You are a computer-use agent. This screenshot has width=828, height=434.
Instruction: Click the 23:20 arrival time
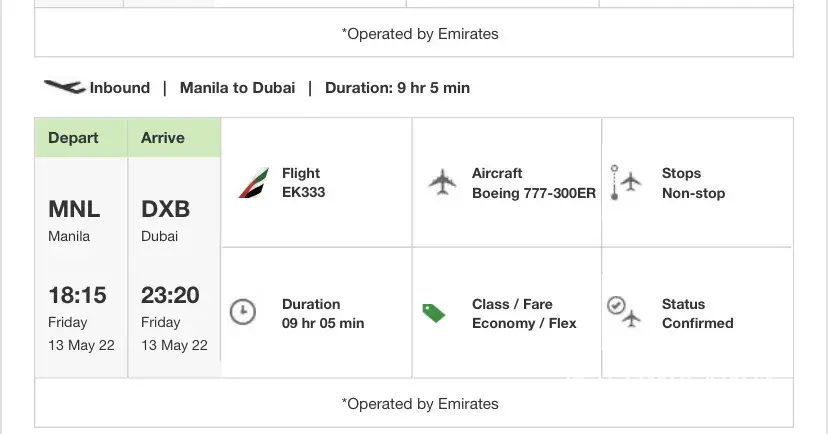tap(170, 295)
